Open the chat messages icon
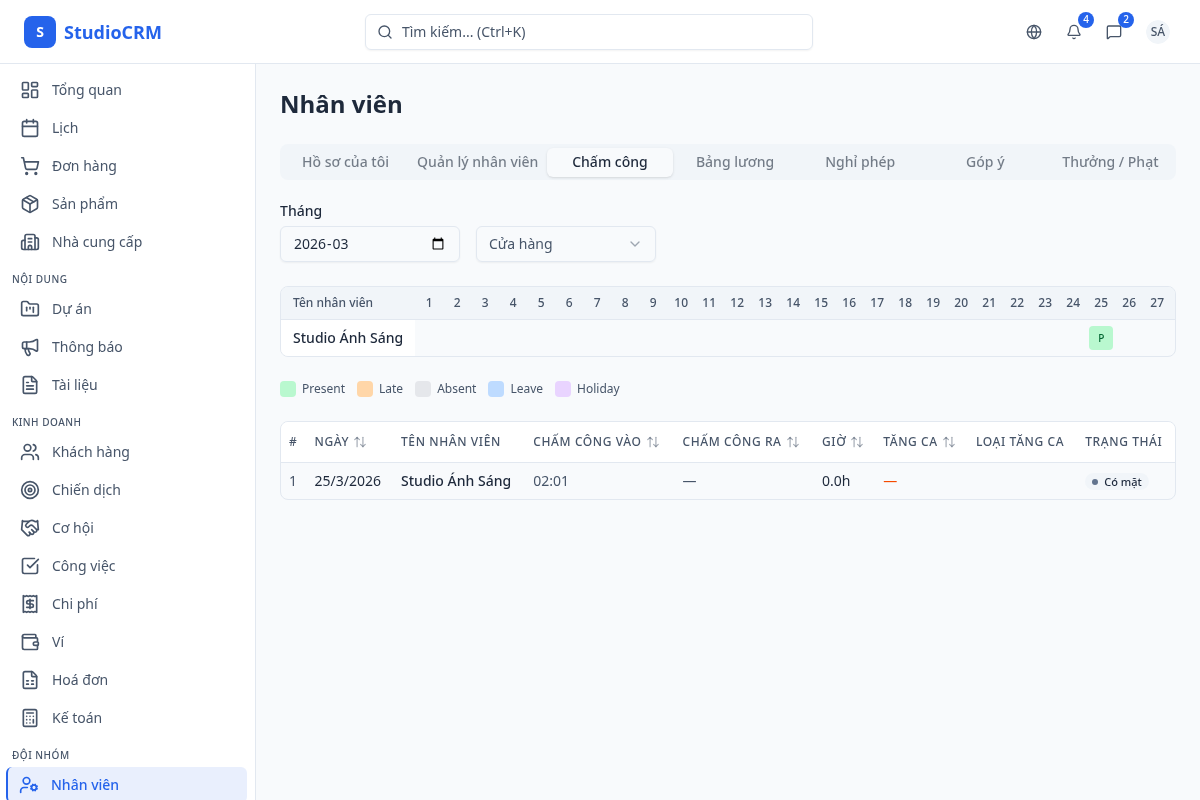The width and height of the screenshot is (1200, 800). [1114, 32]
